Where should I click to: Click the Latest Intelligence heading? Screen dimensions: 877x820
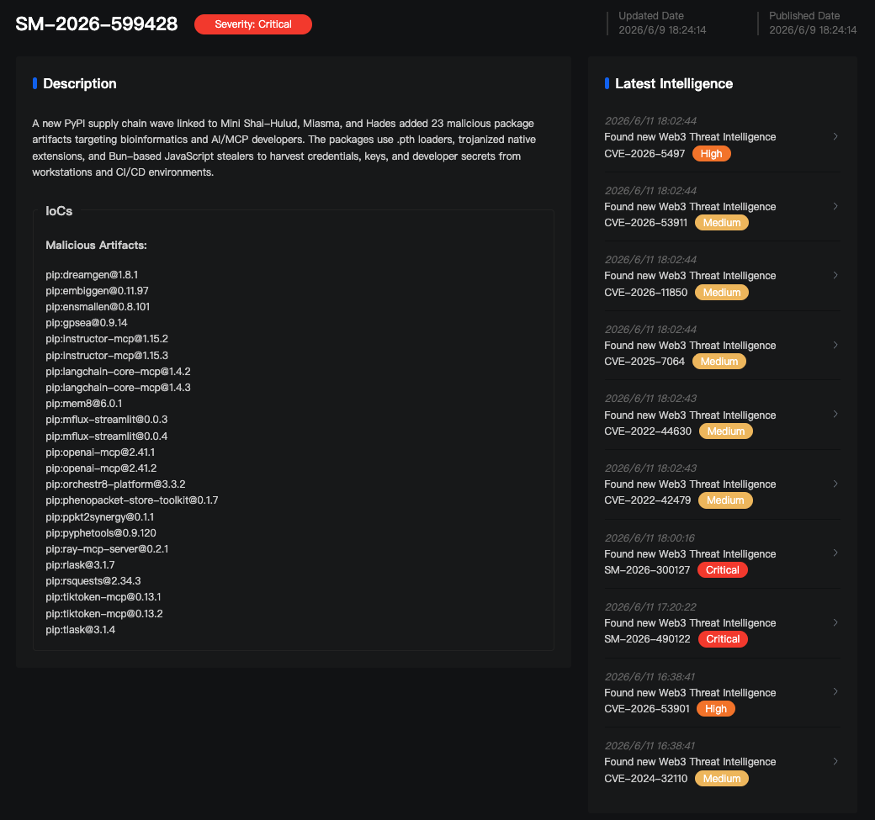pos(674,84)
